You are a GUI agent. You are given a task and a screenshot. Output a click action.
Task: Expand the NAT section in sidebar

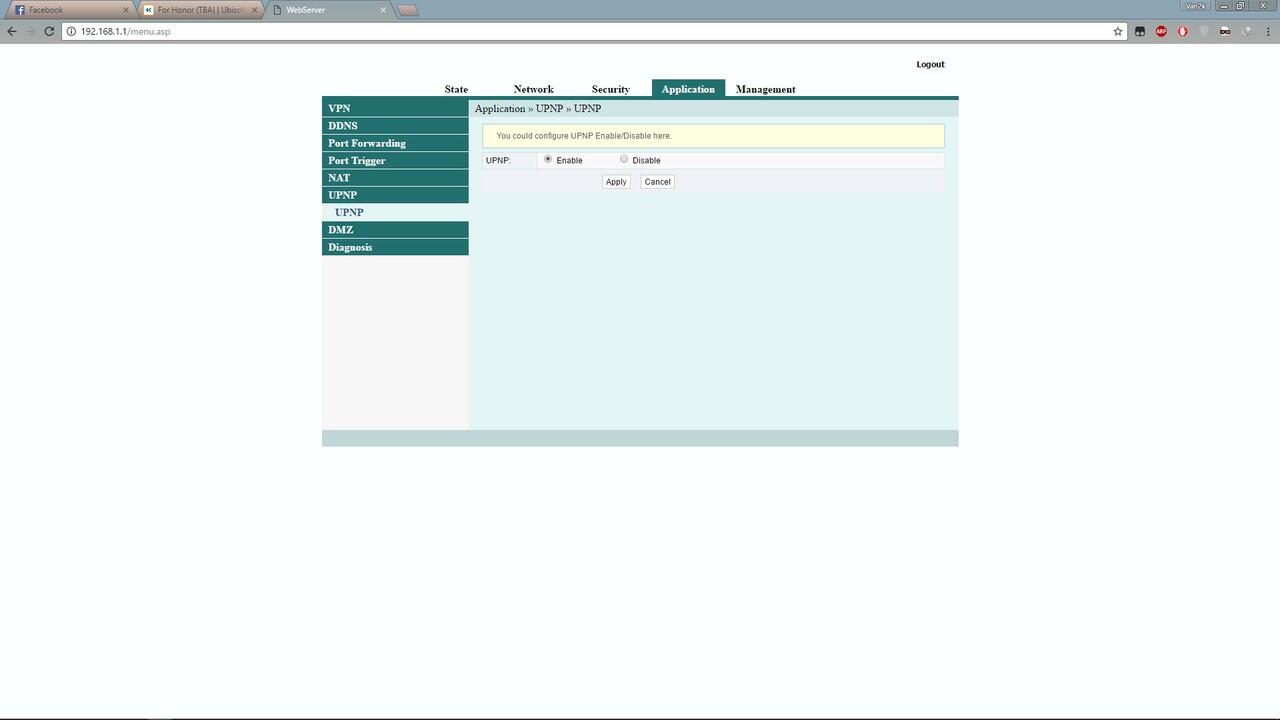tap(338, 177)
